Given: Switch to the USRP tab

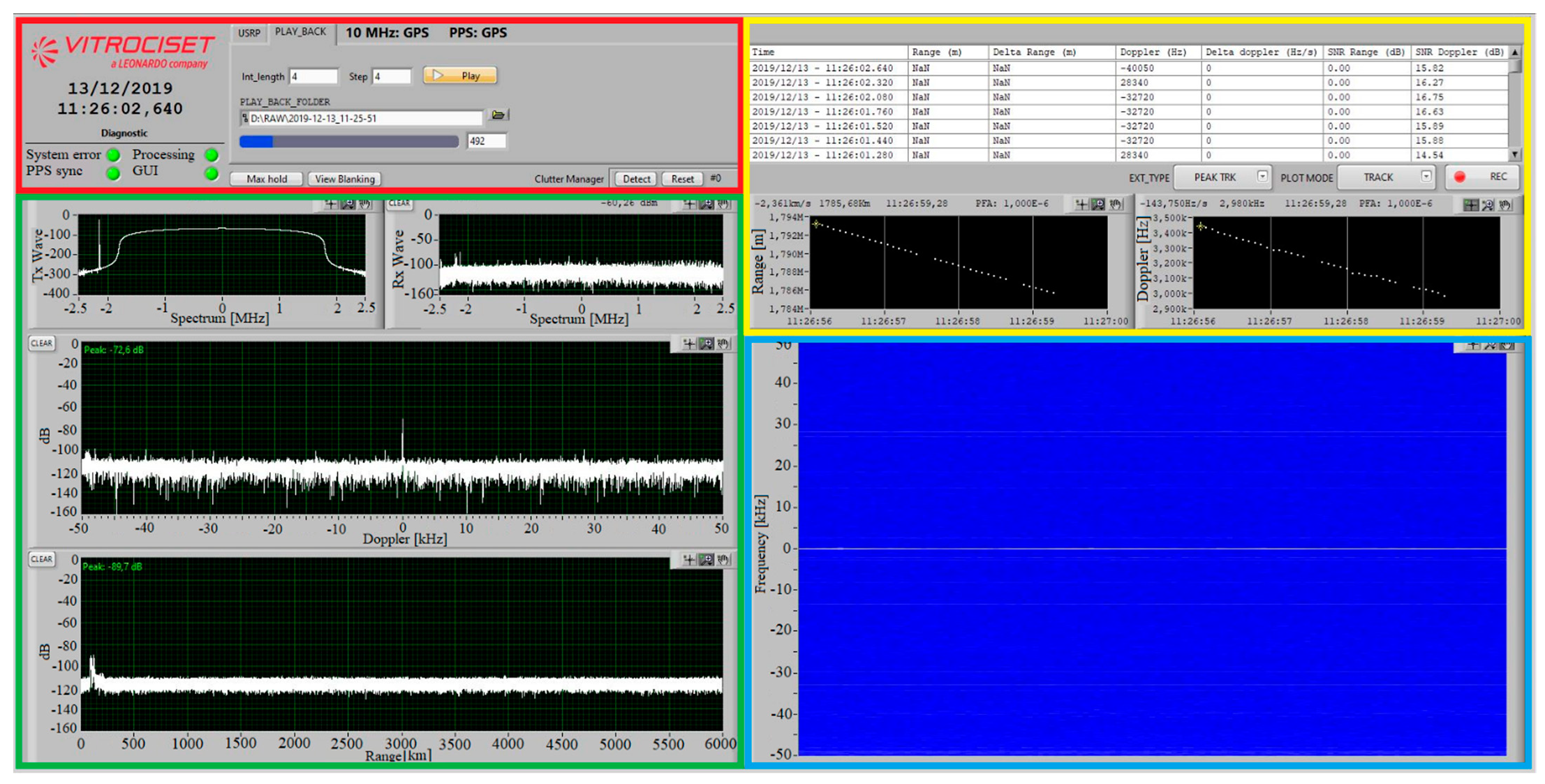Looking at the screenshot, I should click(x=249, y=33).
